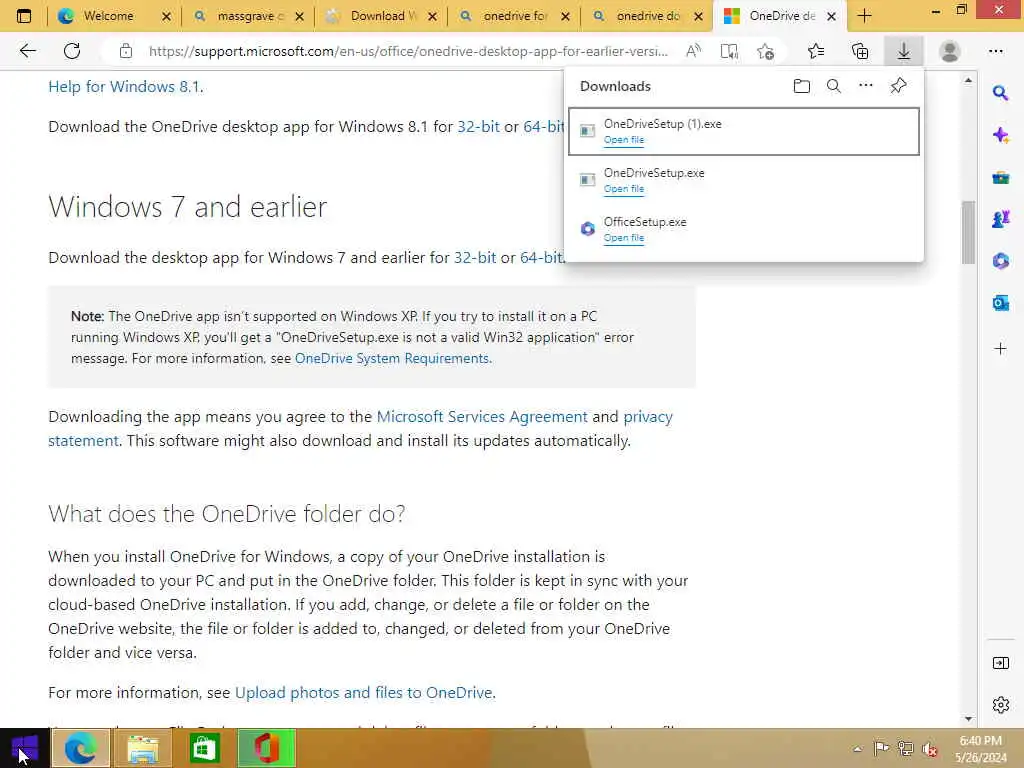1024x768 pixels.
Task: Hide the sidebar with collapse icon
Action: pyautogui.click(x=1000, y=664)
